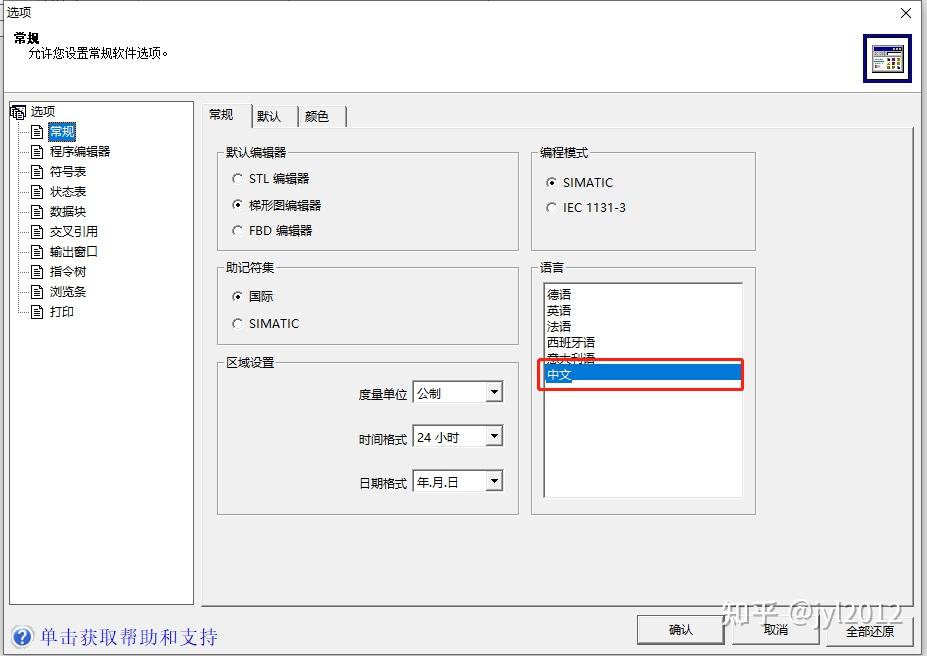
Task: Select the 符号表 icon in the options tree
Action: pos(35,171)
